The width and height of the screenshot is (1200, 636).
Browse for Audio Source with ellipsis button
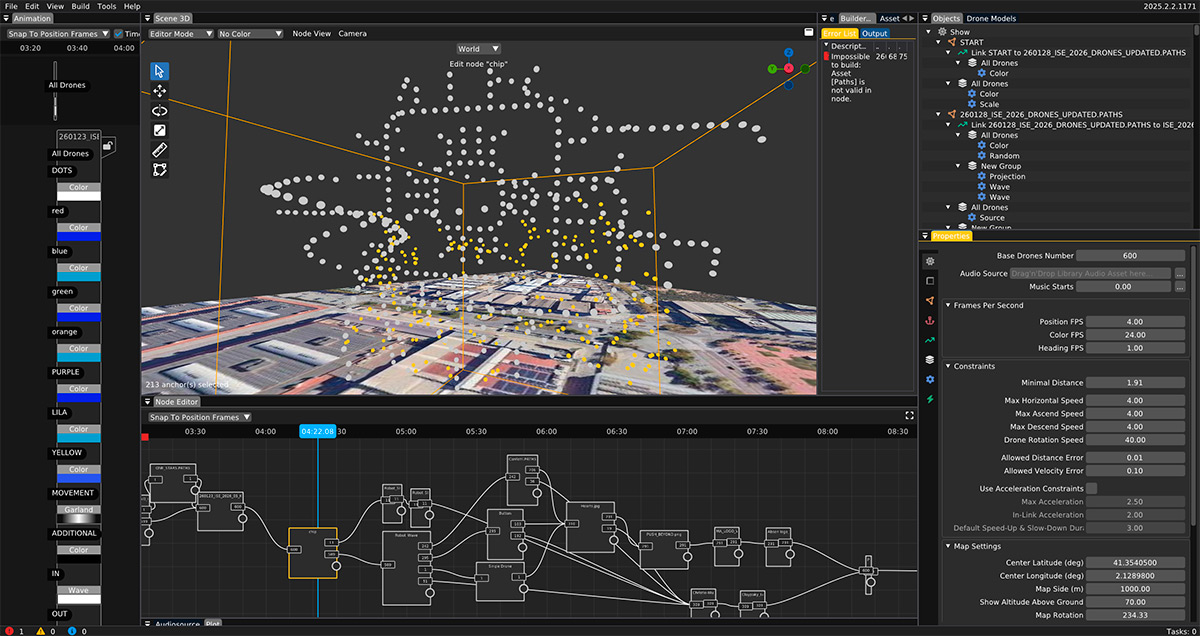click(1180, 273)
